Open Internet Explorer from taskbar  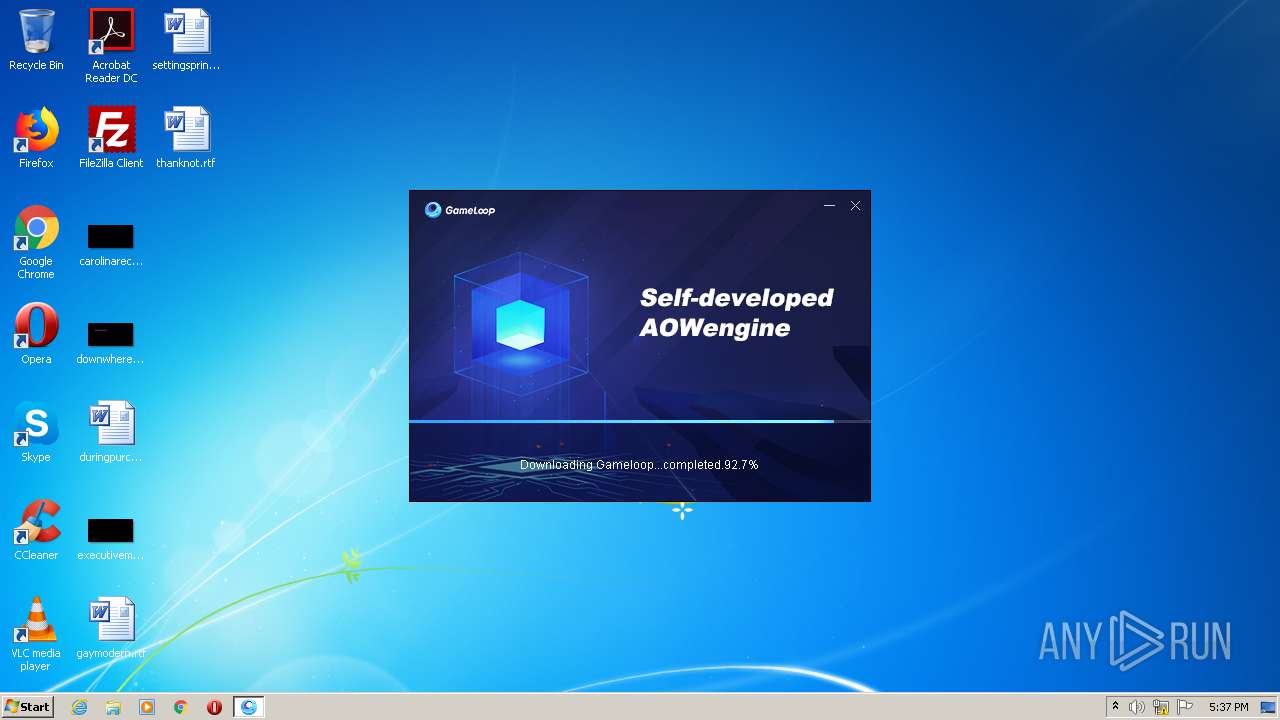coord(80,707)
